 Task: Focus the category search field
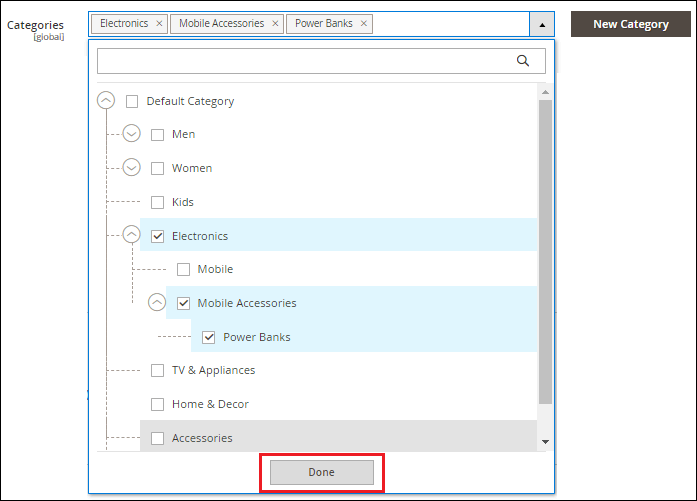click(321, 61)
